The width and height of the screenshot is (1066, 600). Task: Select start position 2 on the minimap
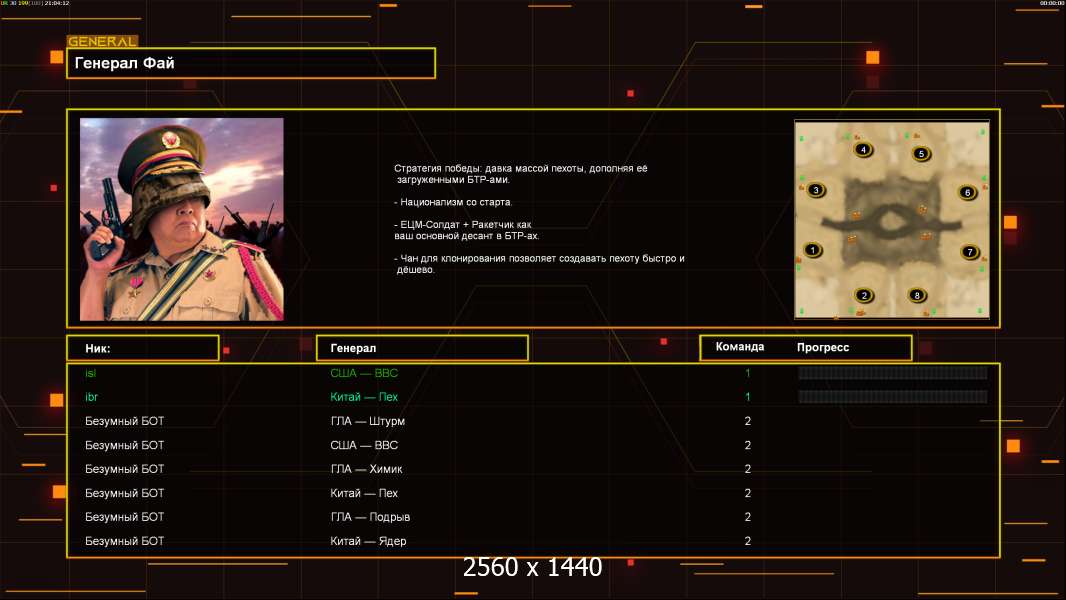(864, 296)
